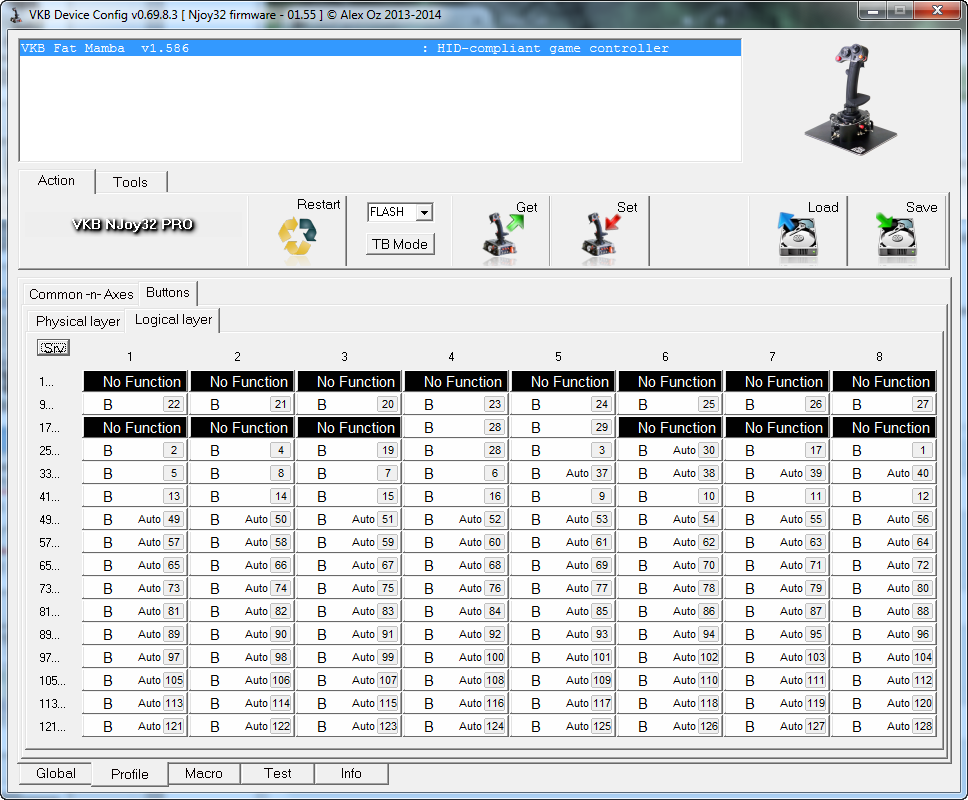Open the Test bottom tab
Screen dimensions: 968x800
coord(278,773)
